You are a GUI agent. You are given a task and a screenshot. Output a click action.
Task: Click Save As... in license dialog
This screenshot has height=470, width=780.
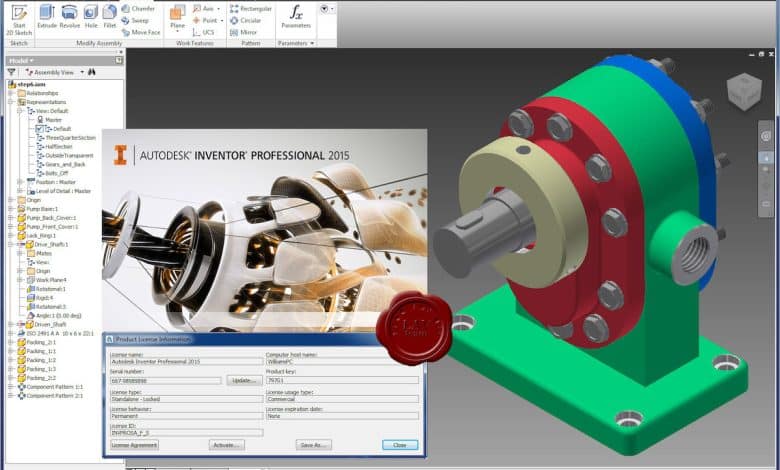[313, 445]
